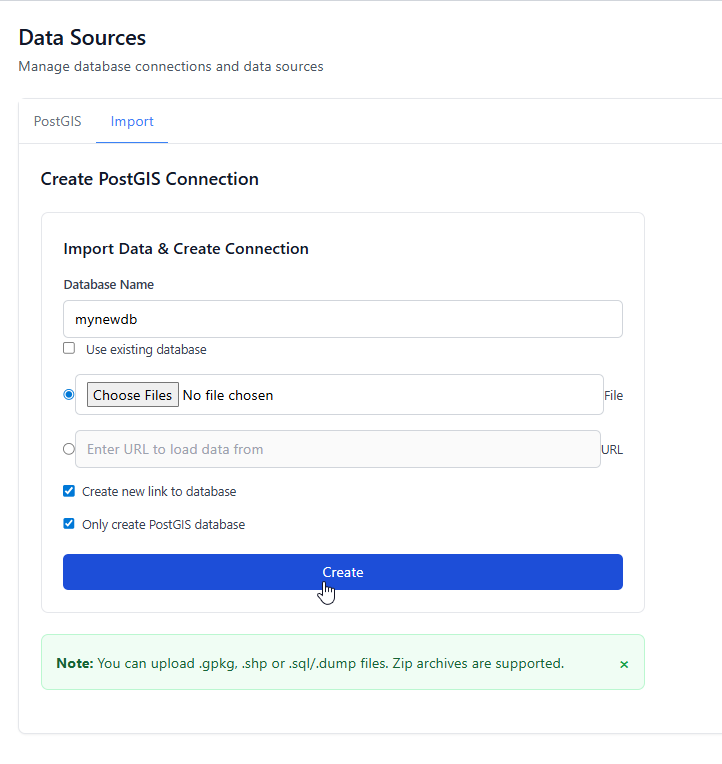
Task: Select the URL source radio button
Action: coord(69,449)
